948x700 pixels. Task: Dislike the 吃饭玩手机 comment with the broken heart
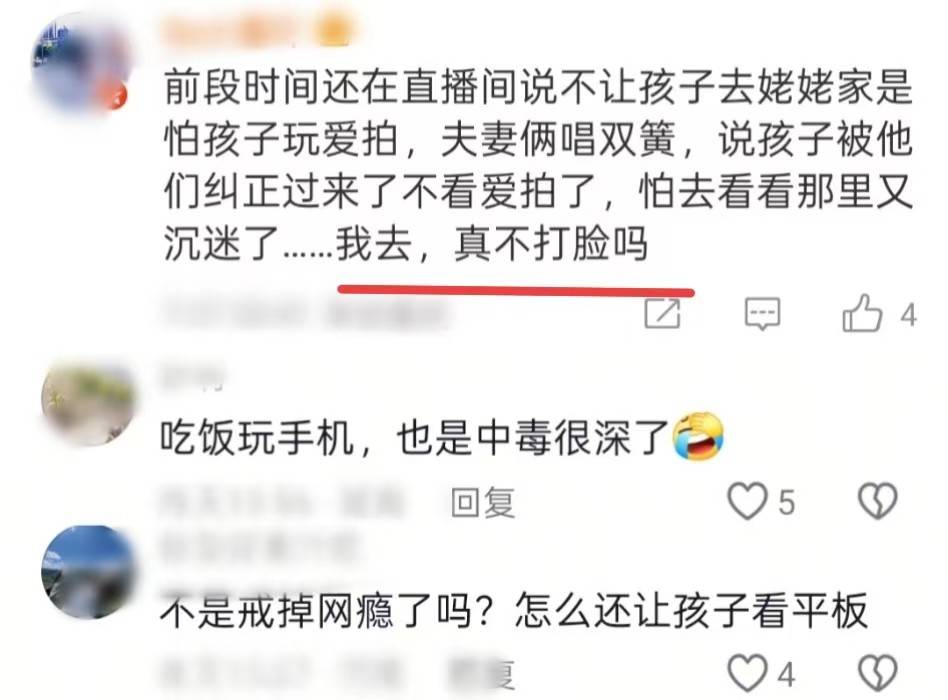coord(878,501)
